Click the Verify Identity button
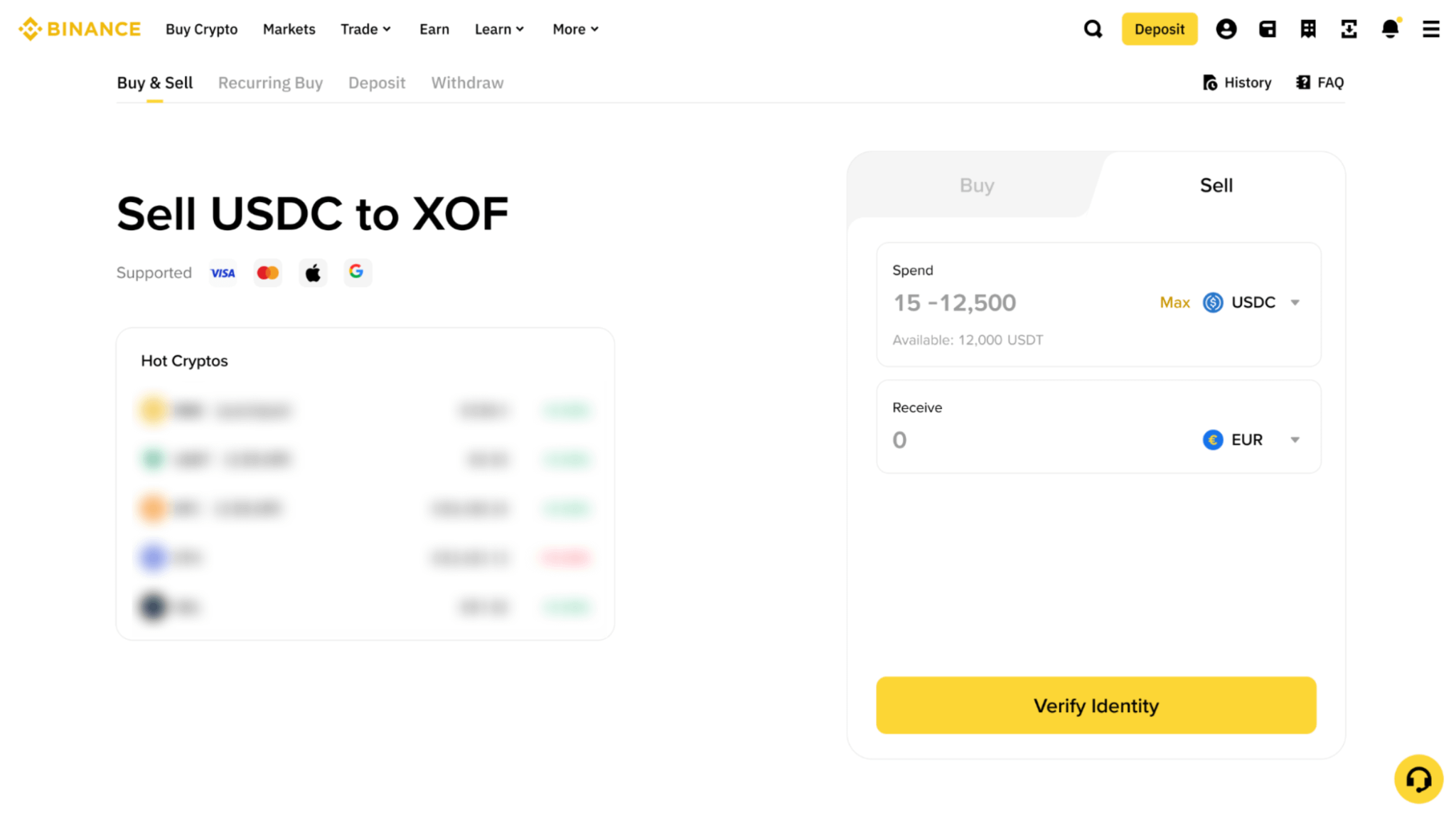The height and width of the screenshot is (818, 1456). 1096,705
